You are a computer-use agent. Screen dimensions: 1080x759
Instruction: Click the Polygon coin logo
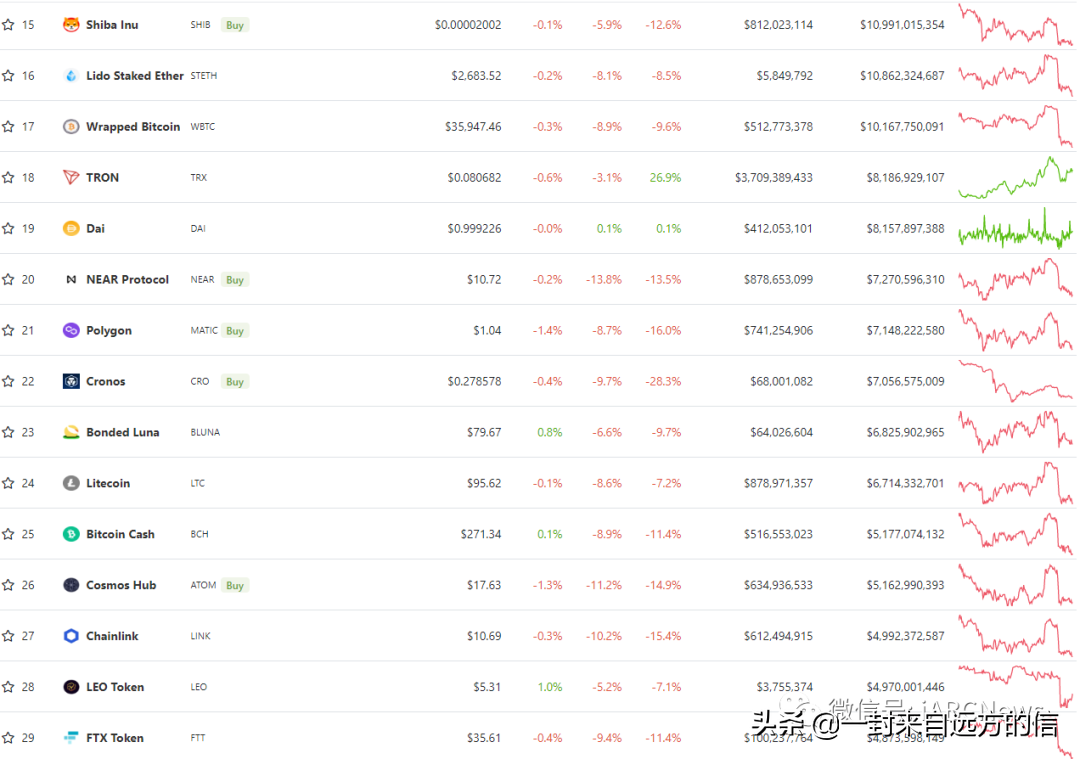(x=71, y=330)
